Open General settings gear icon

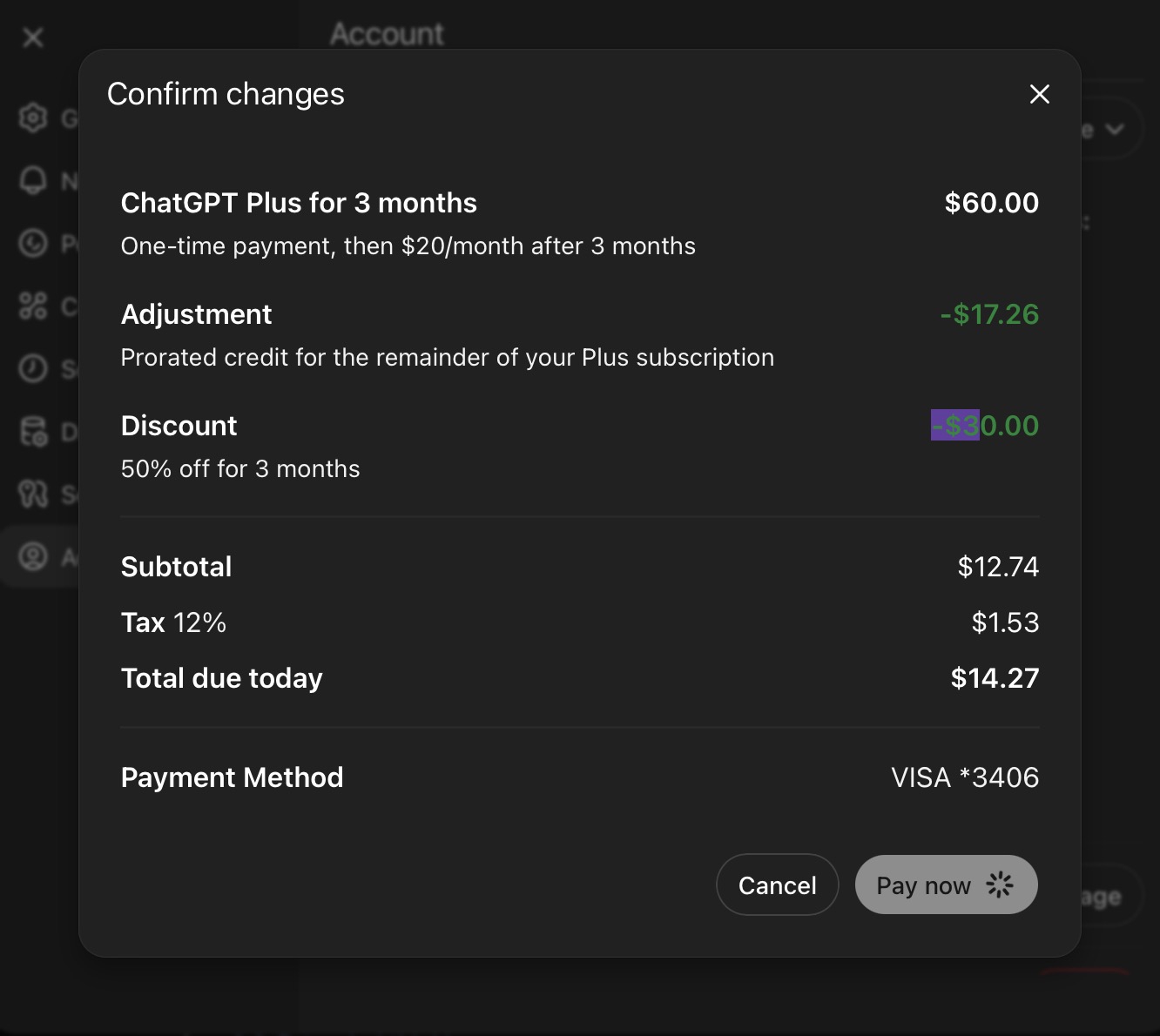coord(33,118)
